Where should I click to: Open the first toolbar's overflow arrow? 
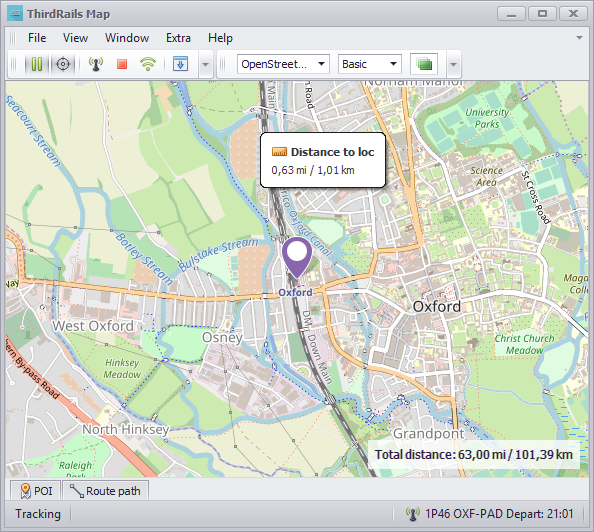pyautogui.click(x=205, y=64)
